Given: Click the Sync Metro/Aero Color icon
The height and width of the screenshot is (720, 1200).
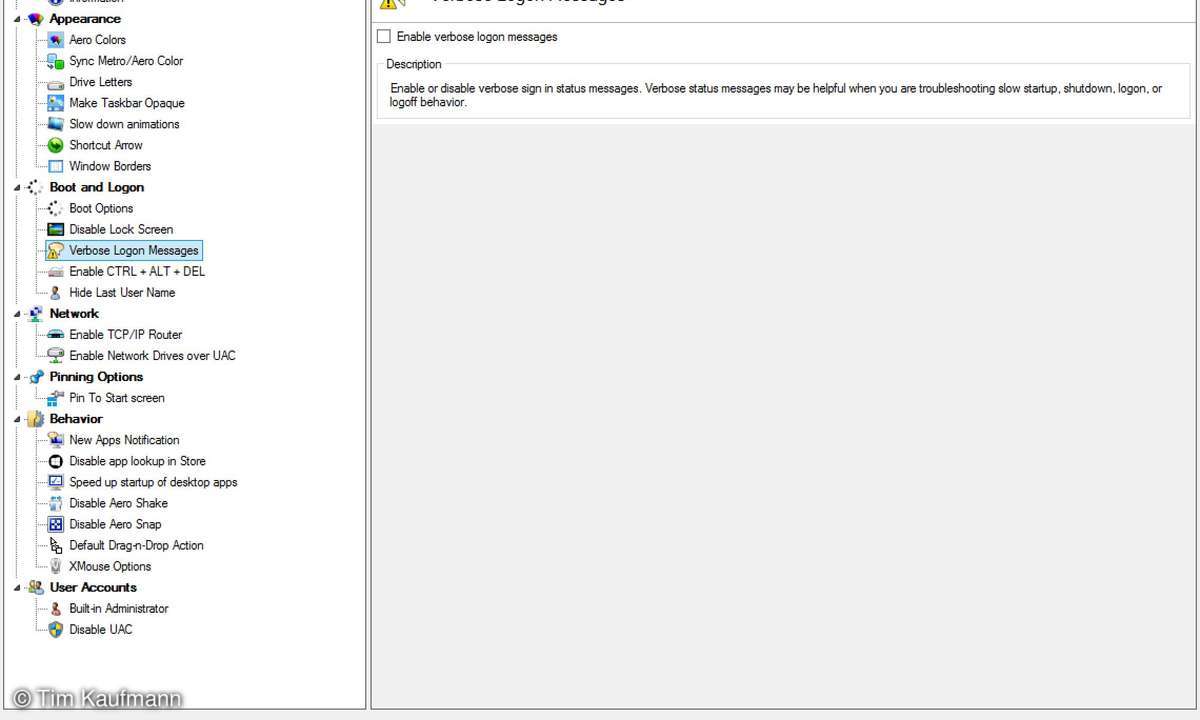Looking at the screenshot, I should (56, 61).
